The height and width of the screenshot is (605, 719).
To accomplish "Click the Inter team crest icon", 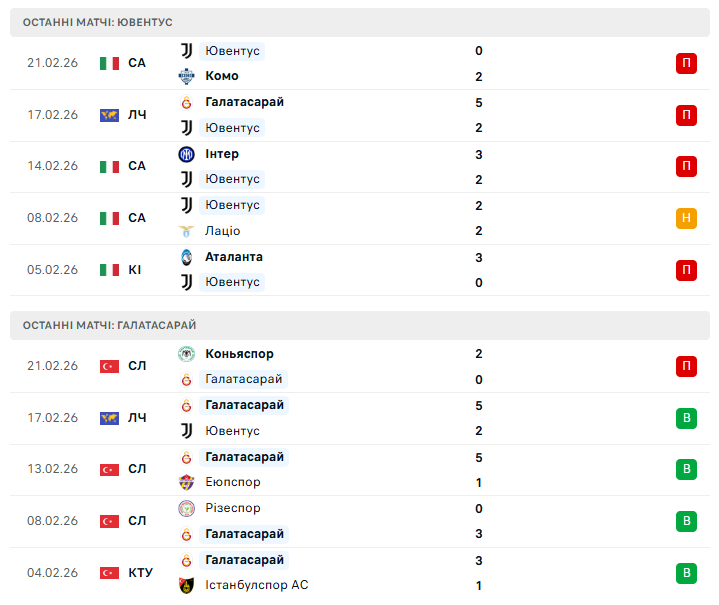I will (x=186, y=154).
